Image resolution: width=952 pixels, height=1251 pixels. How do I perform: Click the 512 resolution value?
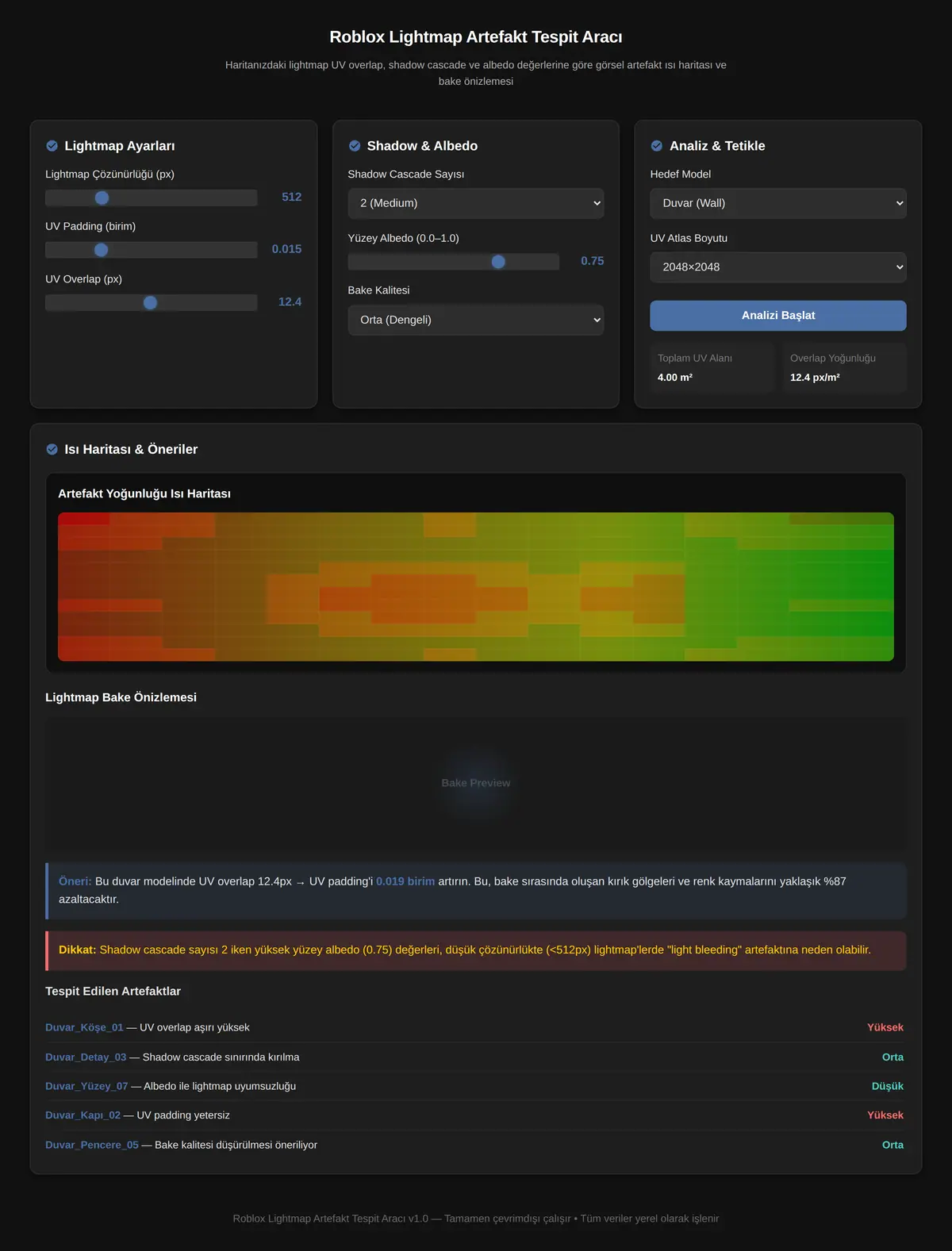(291, 197)
